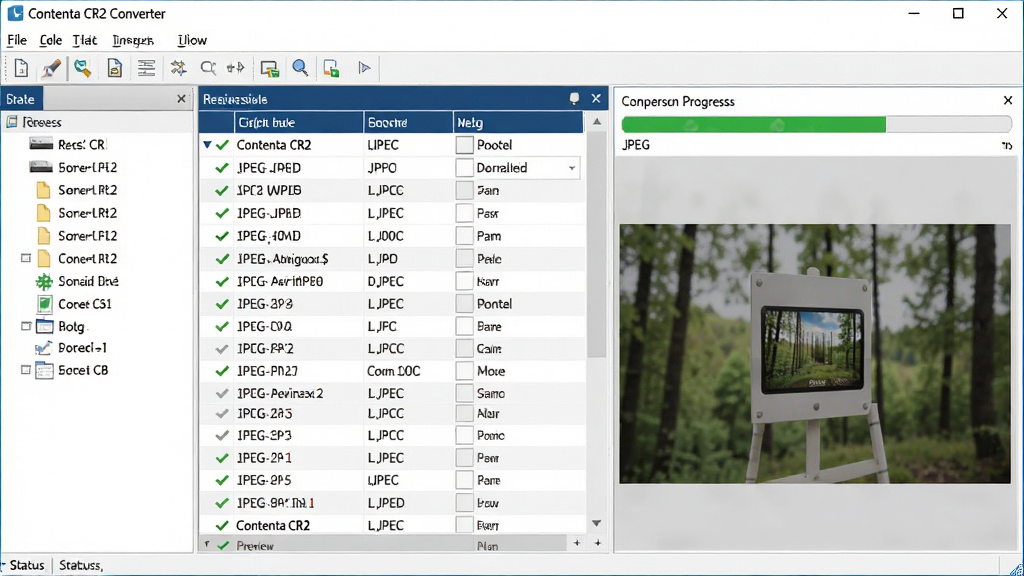Toggle checkbox next to Samo
Screen dimensions: 1024x576
pyautogui.click(x=464, y=393)
